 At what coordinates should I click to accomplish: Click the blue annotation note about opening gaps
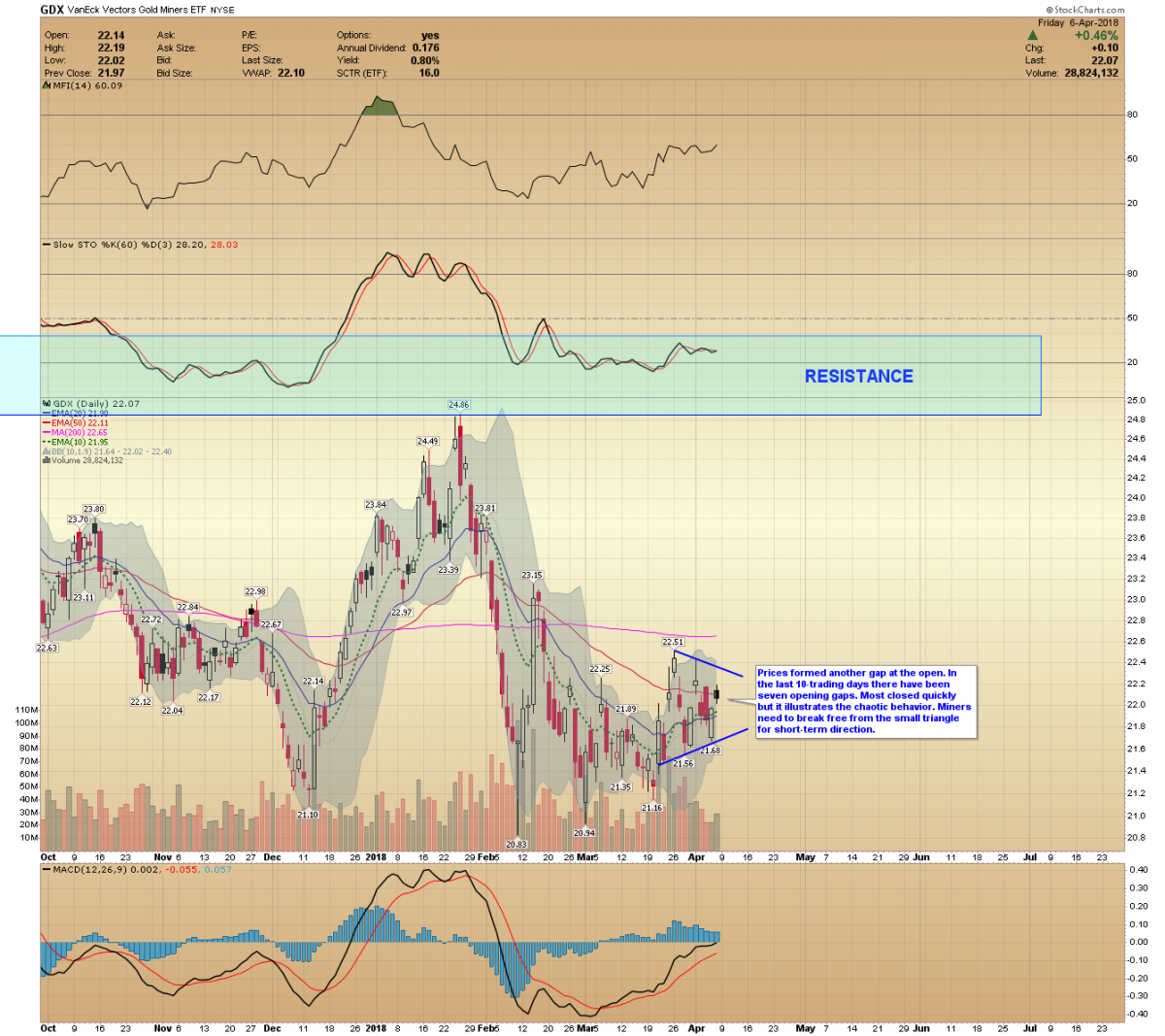tap(864, 701)
